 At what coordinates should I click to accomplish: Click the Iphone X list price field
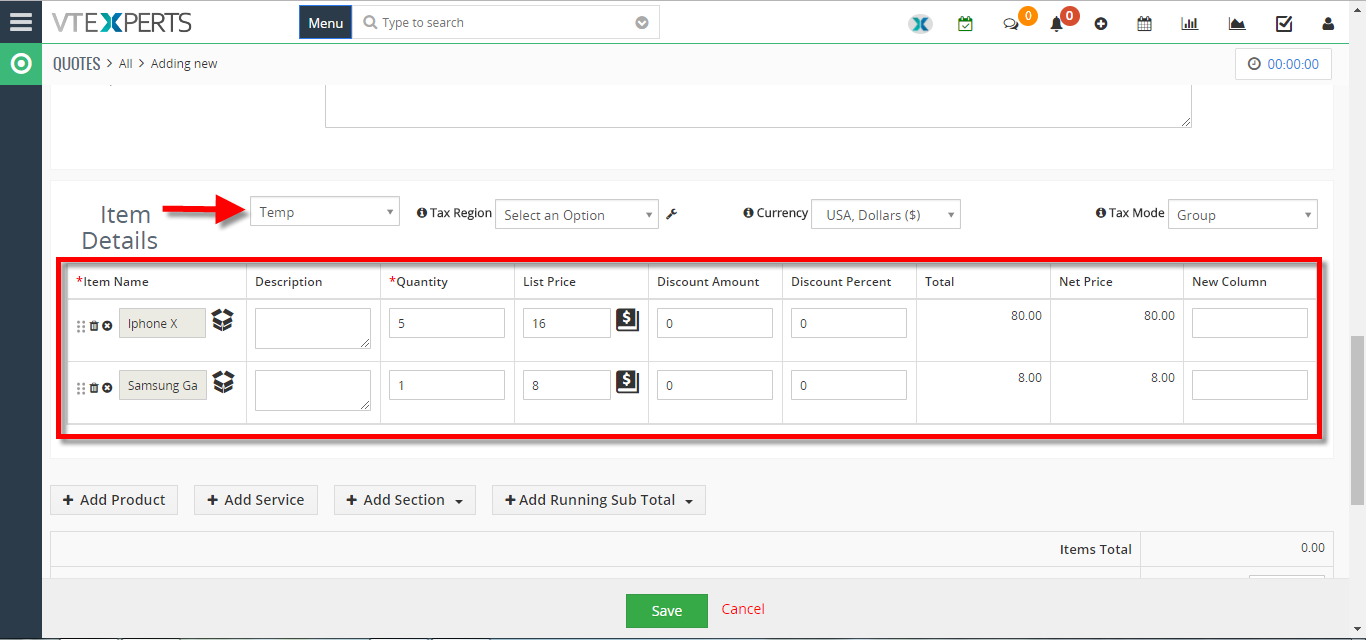coord(567,323)
